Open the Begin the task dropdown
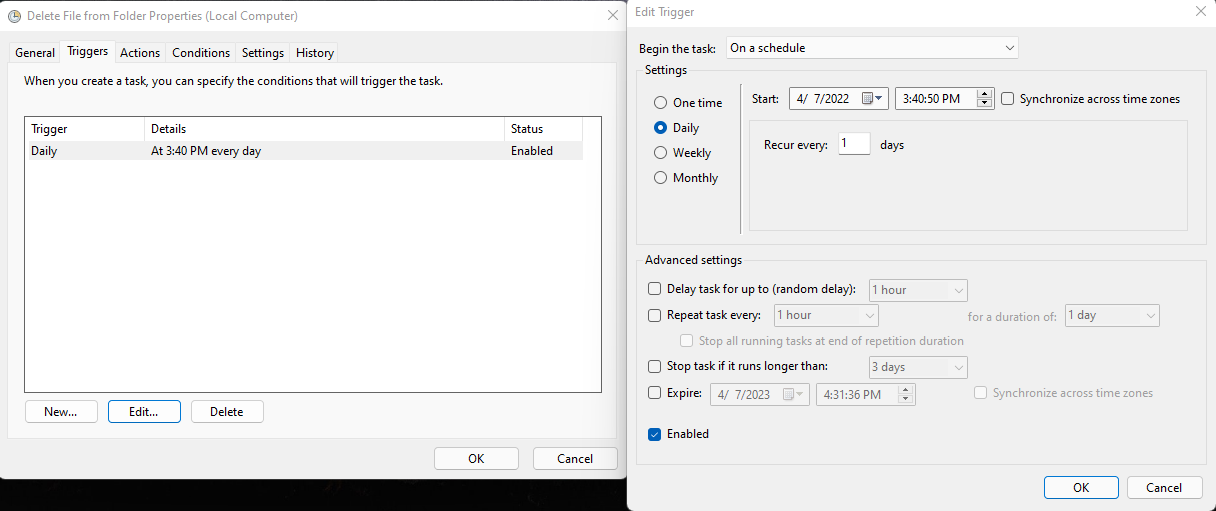Viewport: 1216px width, 511px height. click(871, 48)
